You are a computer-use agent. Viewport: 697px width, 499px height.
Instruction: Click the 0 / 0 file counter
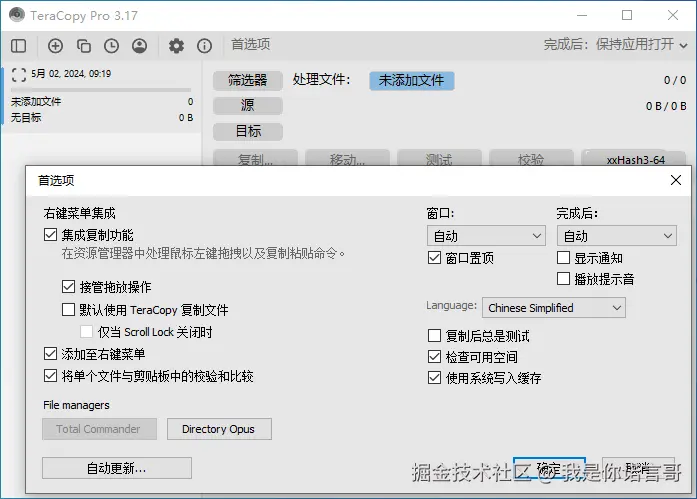click(675, 80)
